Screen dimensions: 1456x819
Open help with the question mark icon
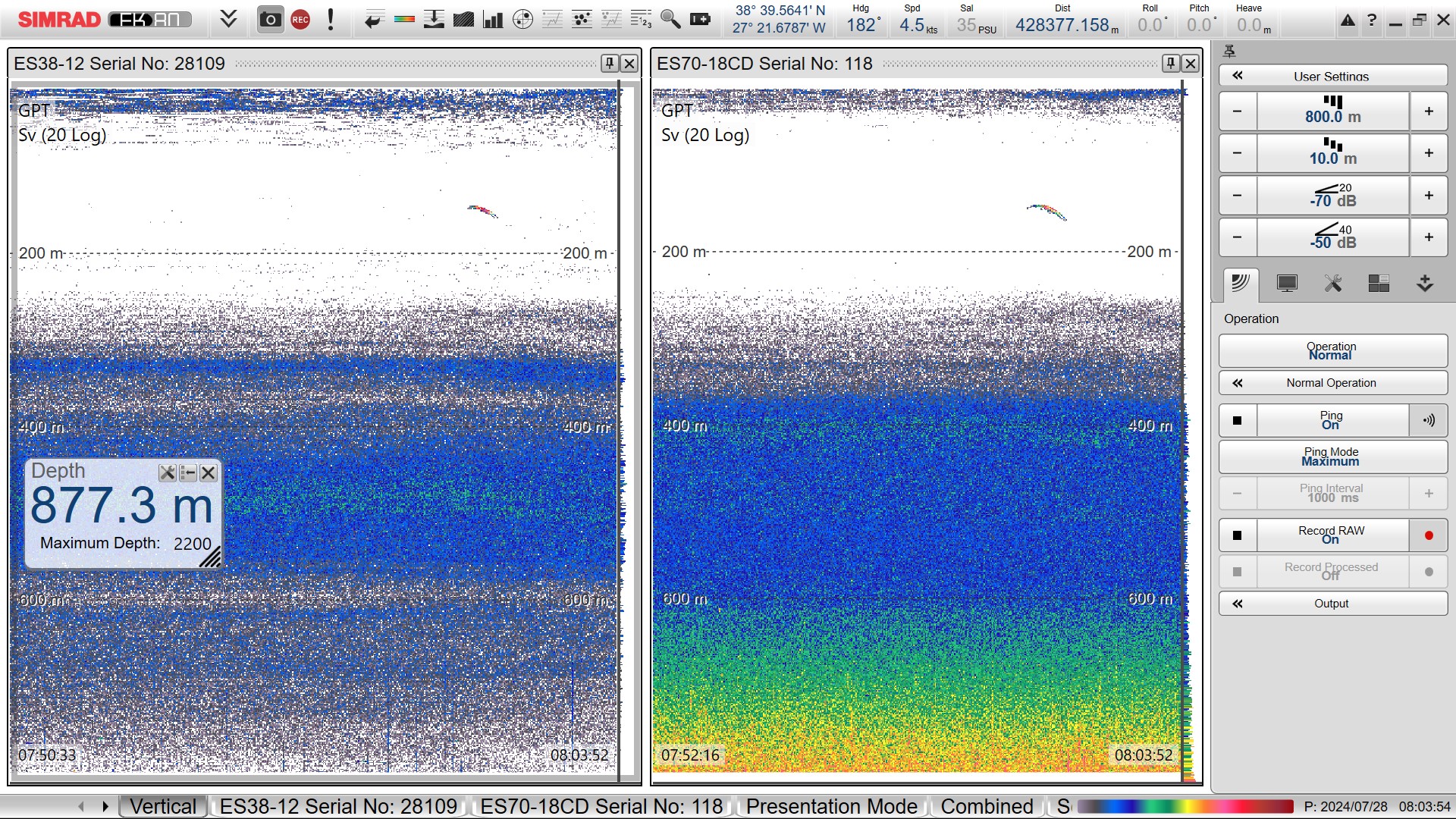pyautogui.click(x=1372, y=20)
